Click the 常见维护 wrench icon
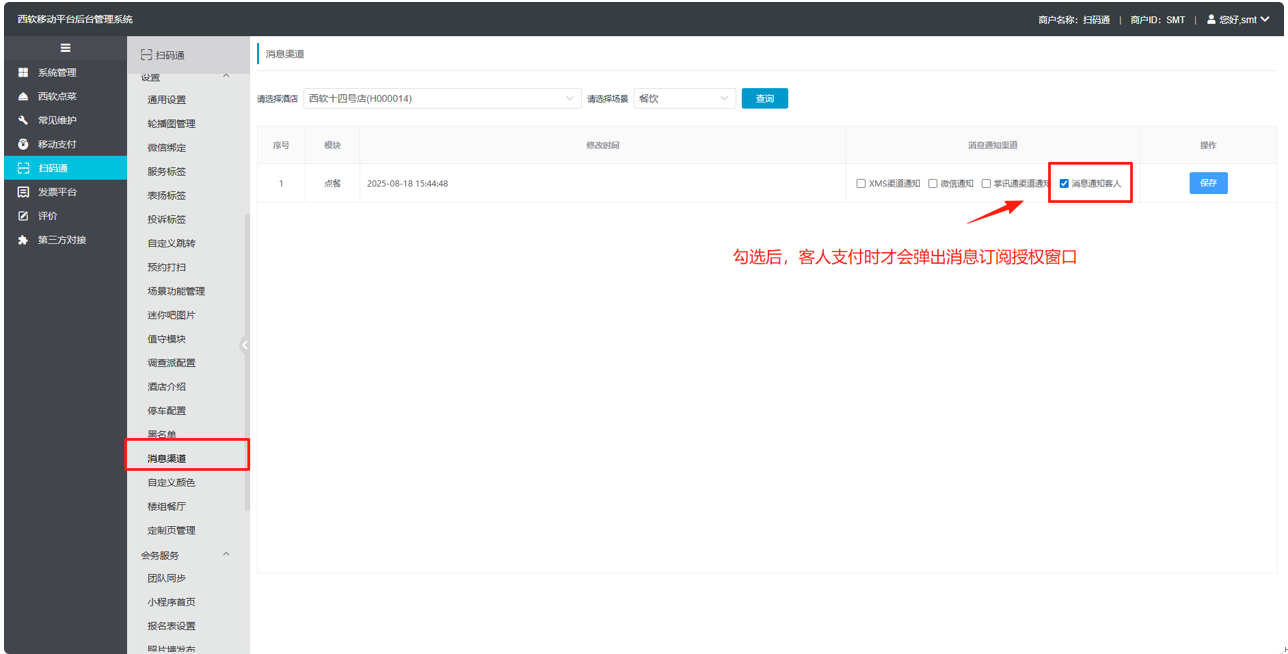 pos(23,120)
